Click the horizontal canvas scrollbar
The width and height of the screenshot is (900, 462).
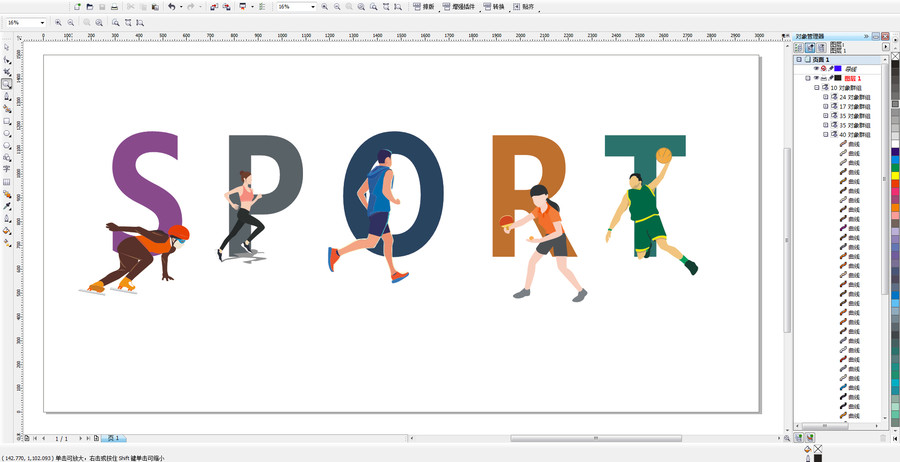point(595,438)
